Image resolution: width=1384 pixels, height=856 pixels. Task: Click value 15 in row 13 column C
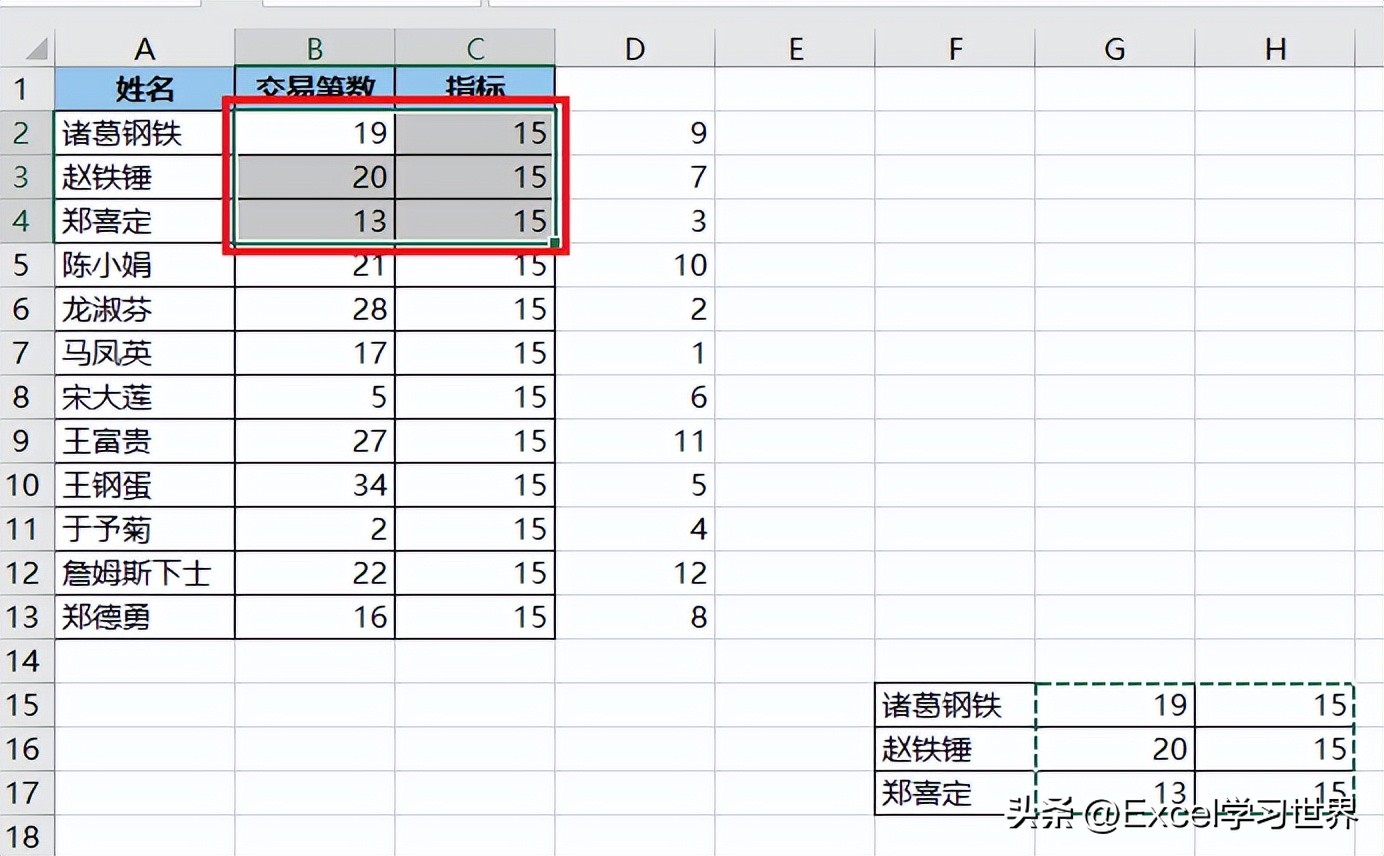[475, 617]
